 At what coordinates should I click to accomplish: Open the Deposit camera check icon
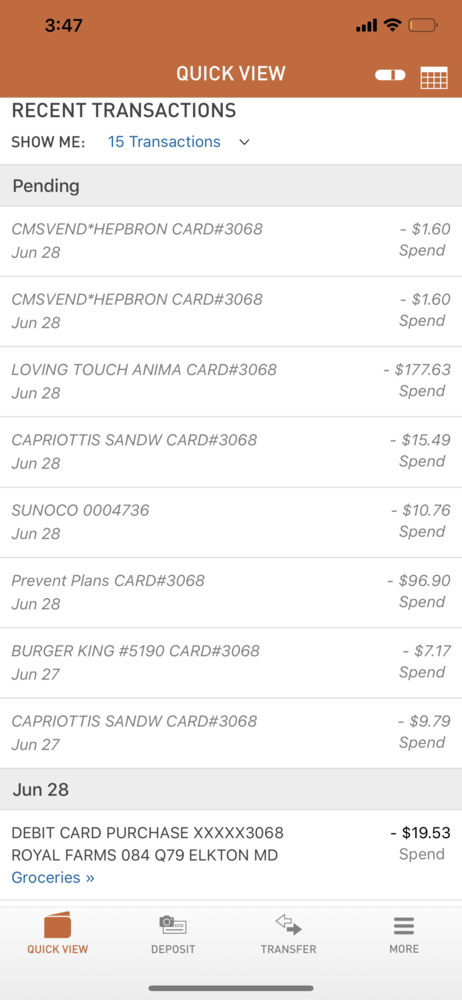coord(173,925)
